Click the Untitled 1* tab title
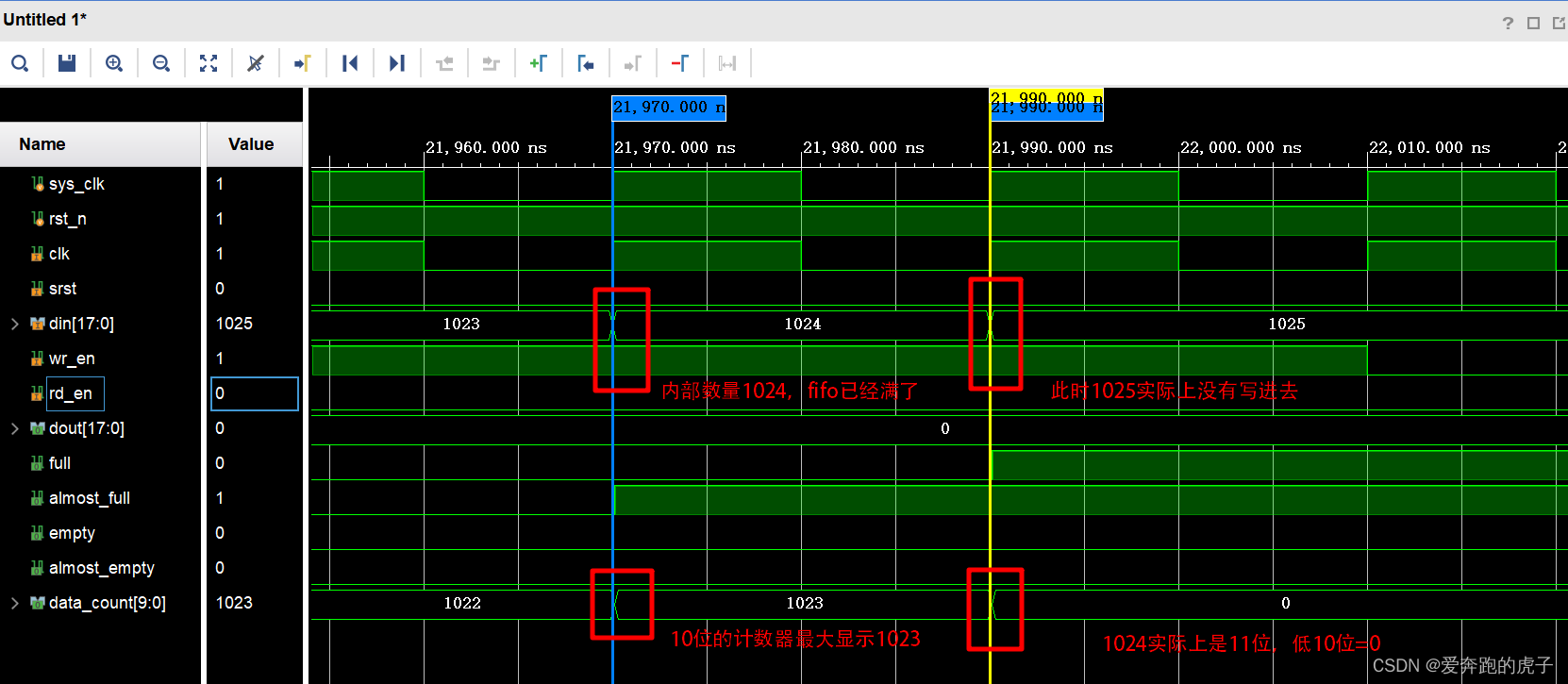Viewport: 1568px width, 684px height. point(44,20)
